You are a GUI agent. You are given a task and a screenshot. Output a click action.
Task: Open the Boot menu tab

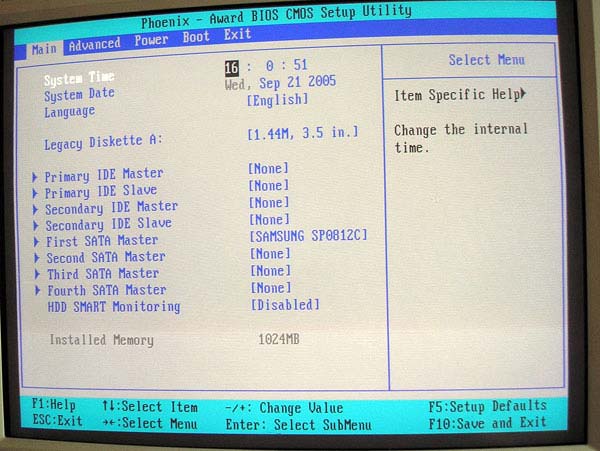click(x=196, y=37)
